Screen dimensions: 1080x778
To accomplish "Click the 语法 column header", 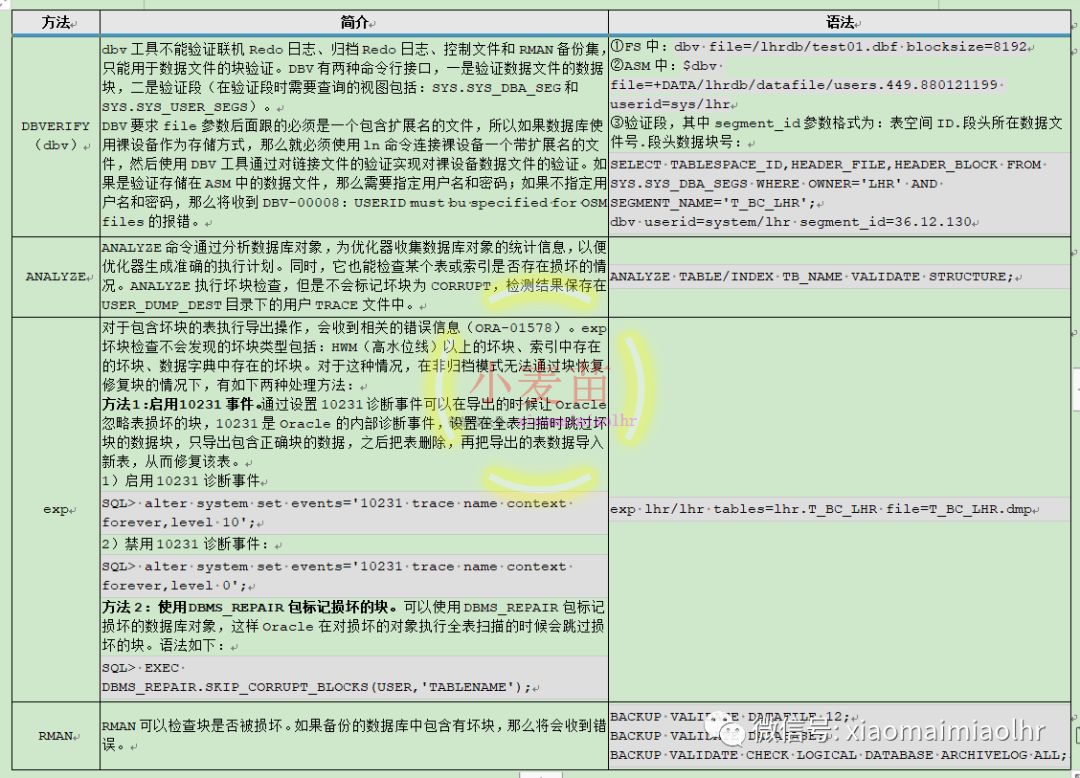I will coord(840,23).
